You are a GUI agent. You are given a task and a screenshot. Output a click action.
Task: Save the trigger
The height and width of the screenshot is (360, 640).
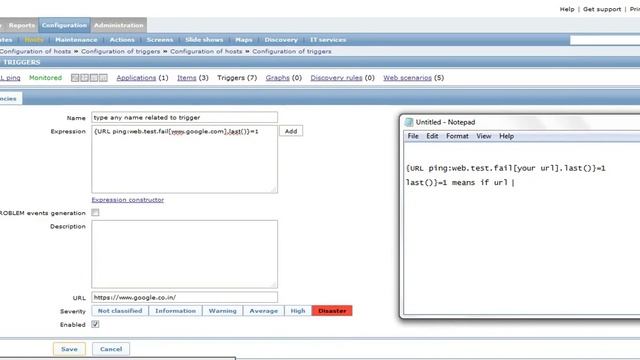tap(69, 349)
